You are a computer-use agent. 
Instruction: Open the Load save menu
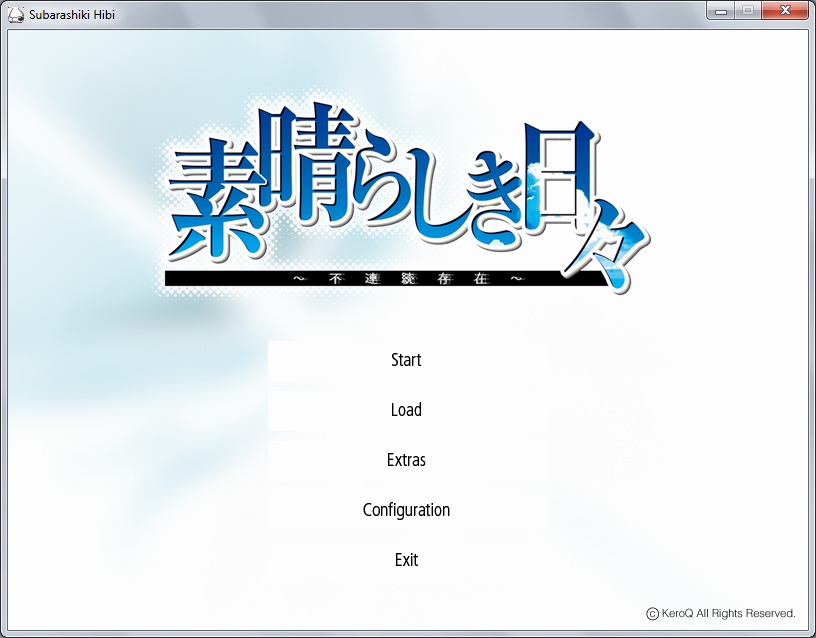pyautogui.click(x=406, y=410)
